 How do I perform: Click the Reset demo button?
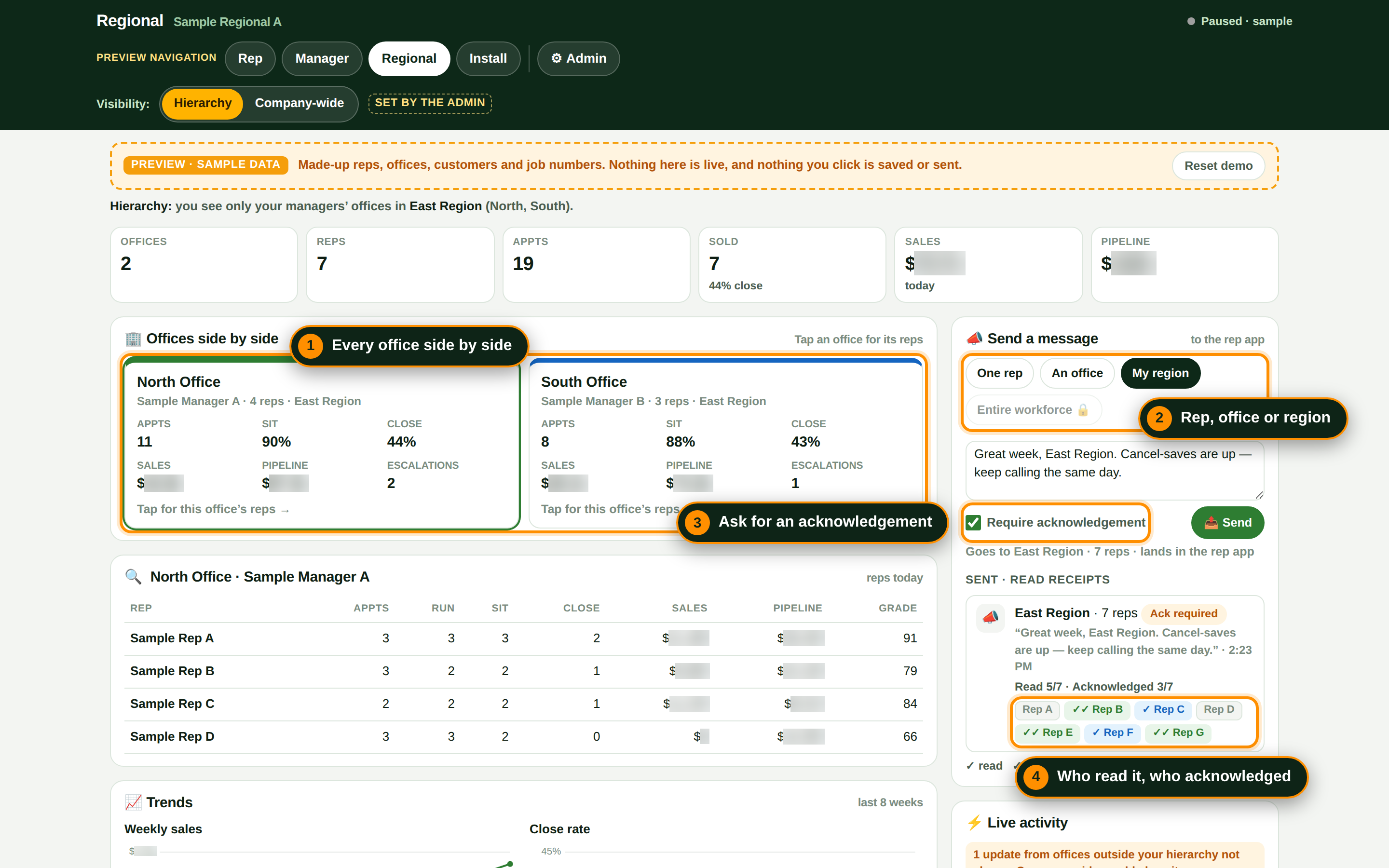point(1218,166)
